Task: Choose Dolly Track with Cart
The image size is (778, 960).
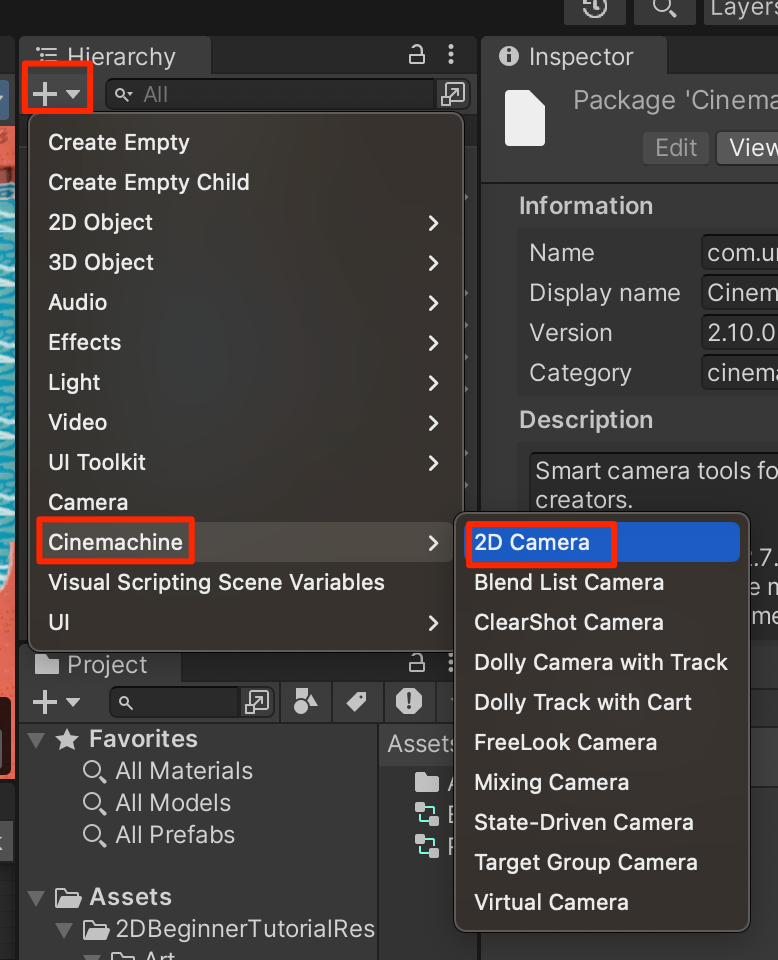Action: 602,702
